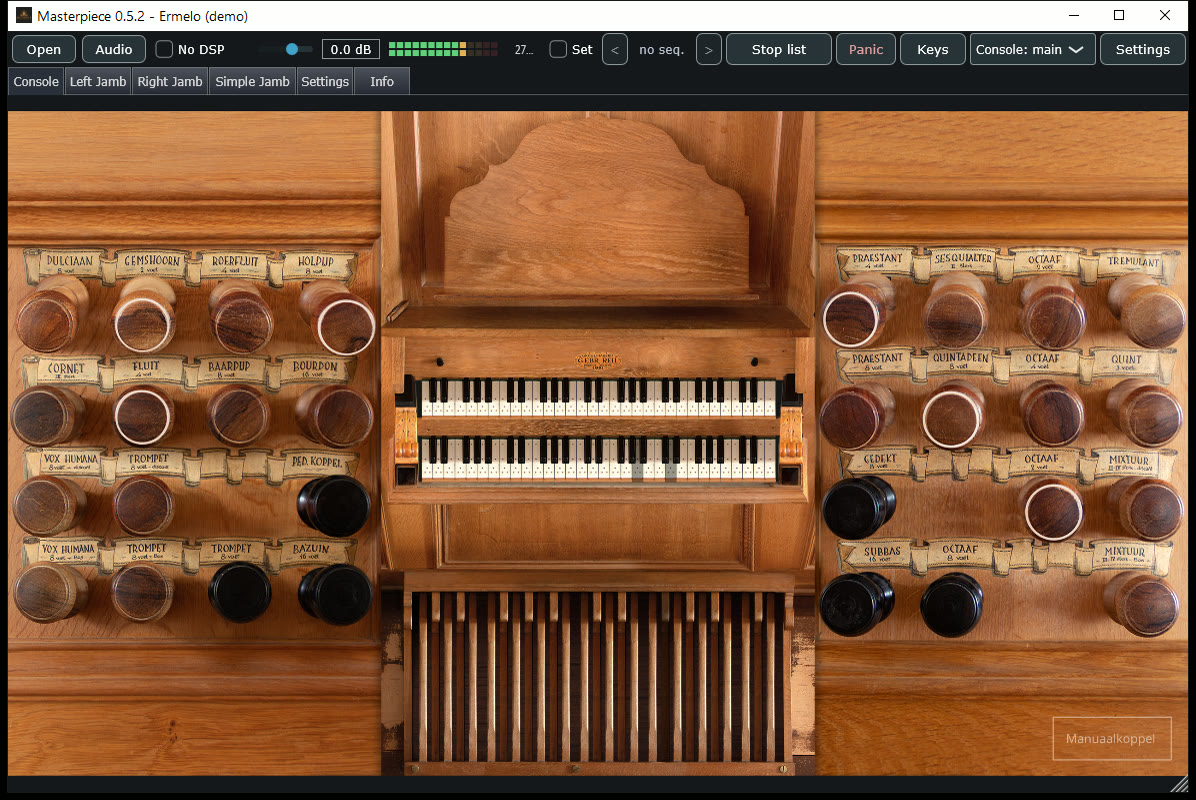
Task: Click a key on the lower manual keyboard
Action: coord(599,458)
